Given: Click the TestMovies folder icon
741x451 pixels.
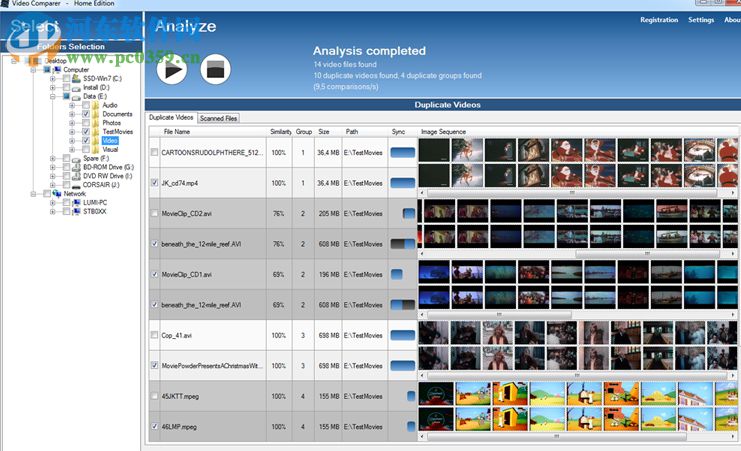Looking at the screenshot, I should pos(95,131).
